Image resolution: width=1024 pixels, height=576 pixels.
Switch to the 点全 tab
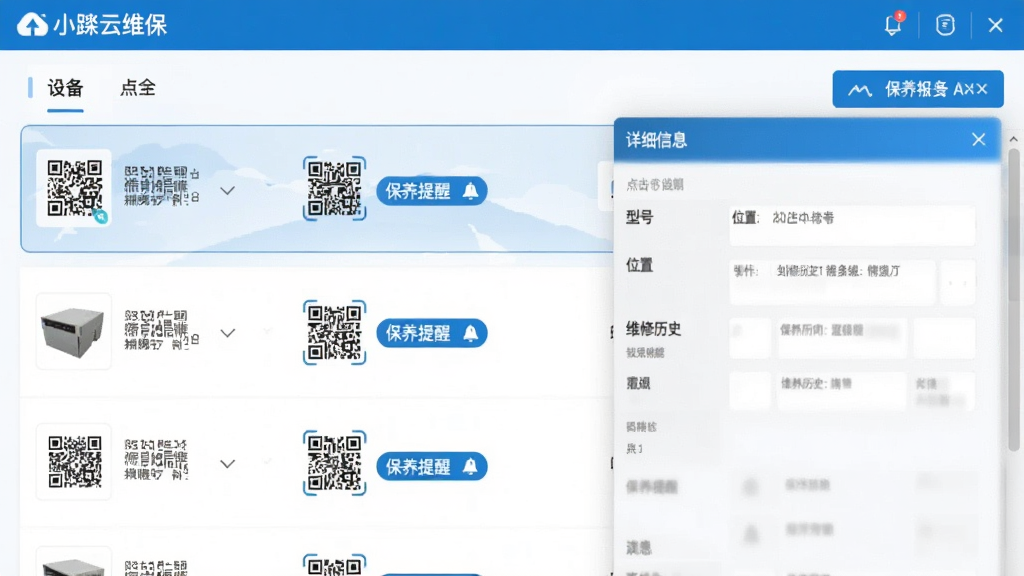[138, 88]
